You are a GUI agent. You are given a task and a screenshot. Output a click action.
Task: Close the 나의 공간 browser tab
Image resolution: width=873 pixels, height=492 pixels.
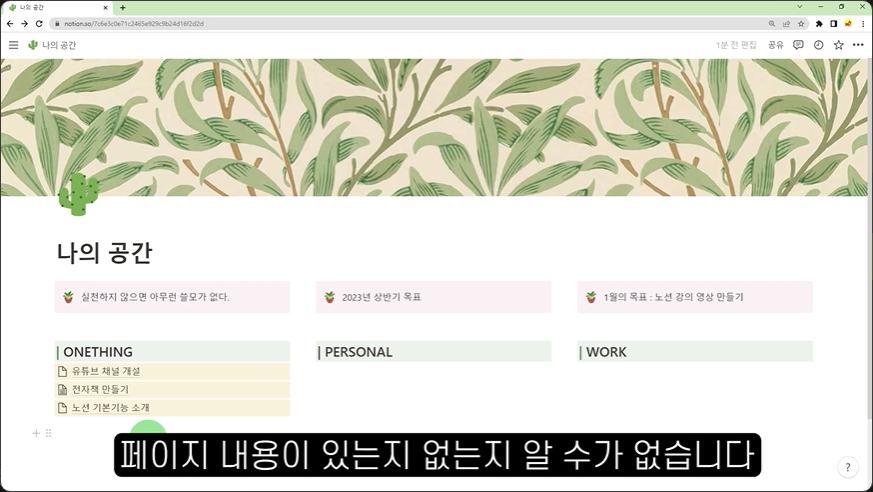106,8
